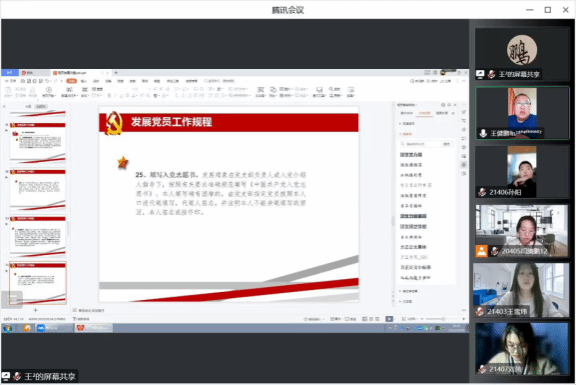Open the Windows Start button
The height and width of the screenshot is (385, 576).
[x=7, y=328]
